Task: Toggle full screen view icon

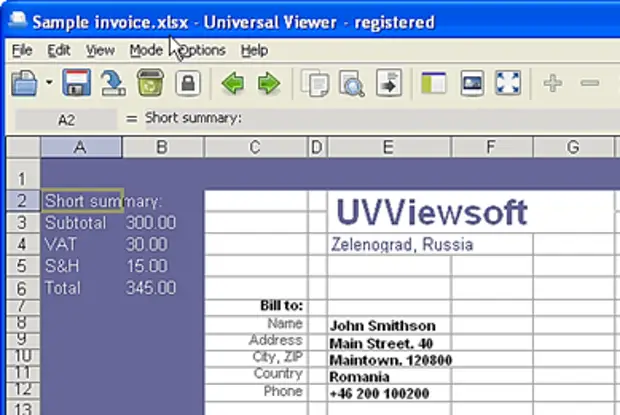Action: pyautogui.click(x=507, y=83)
